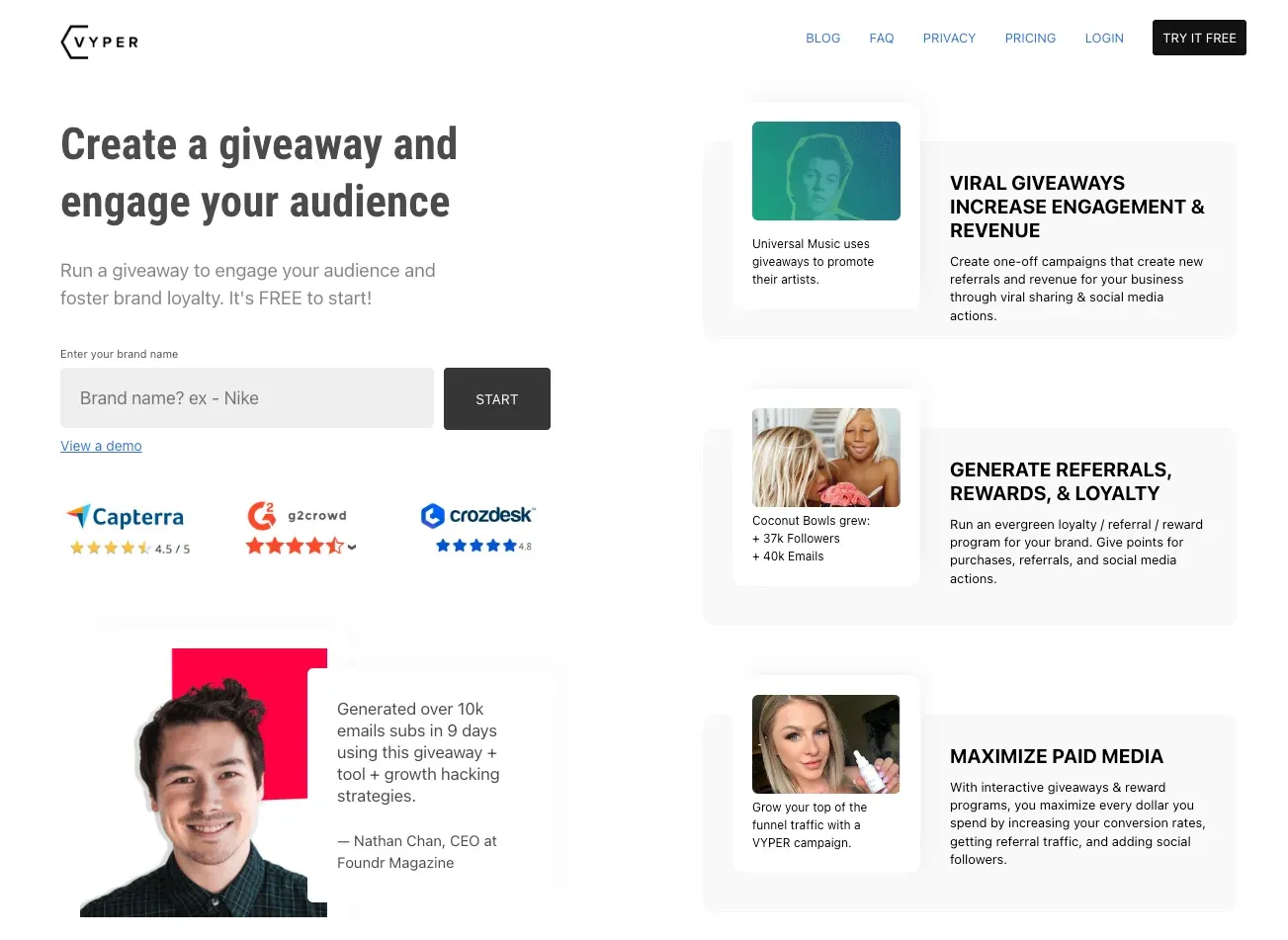Expand the G2 Crowd rating chevron

point(352,547)
